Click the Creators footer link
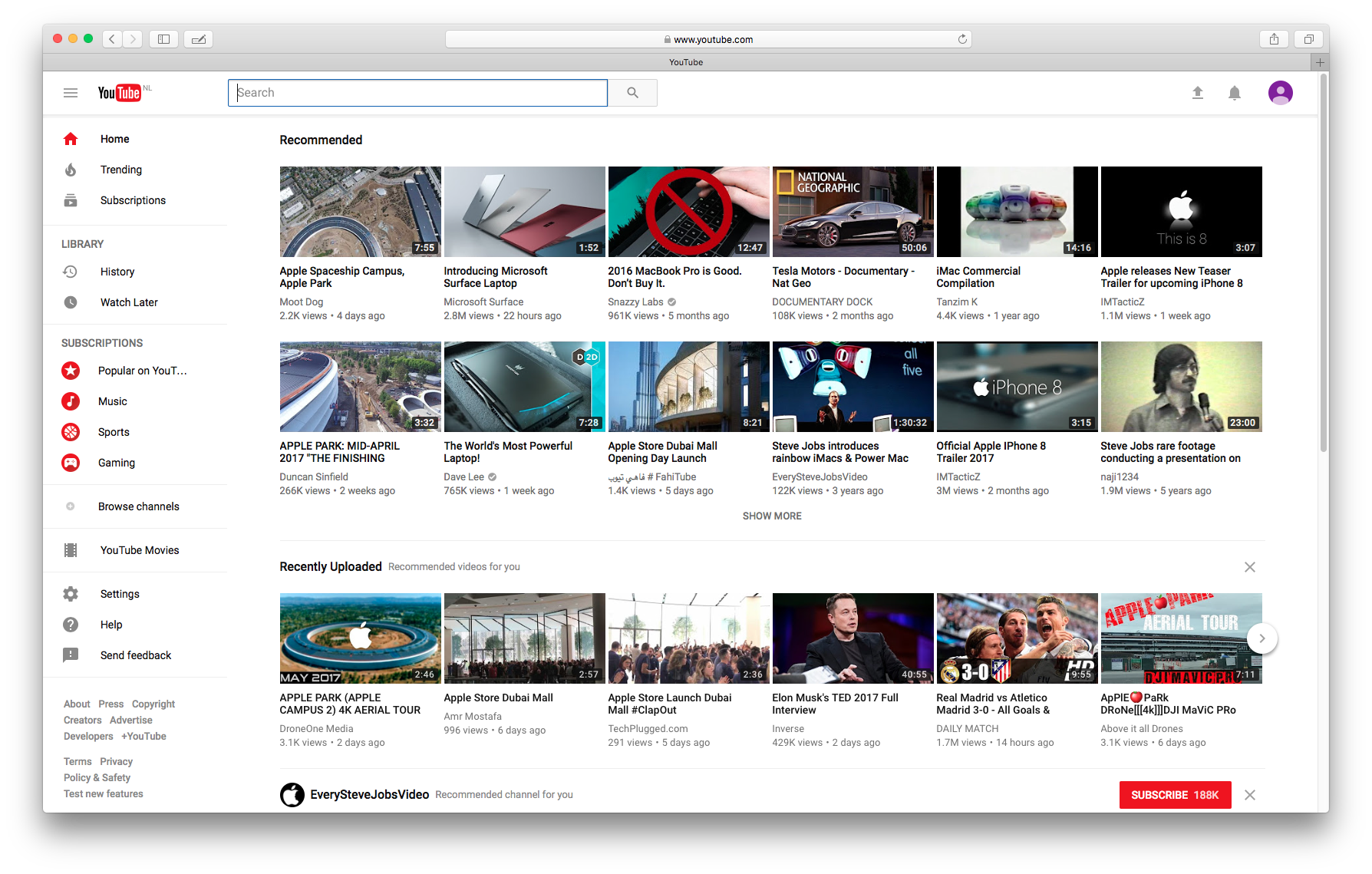The width and height of the screenshot is (1372, 874). (83, 720)
